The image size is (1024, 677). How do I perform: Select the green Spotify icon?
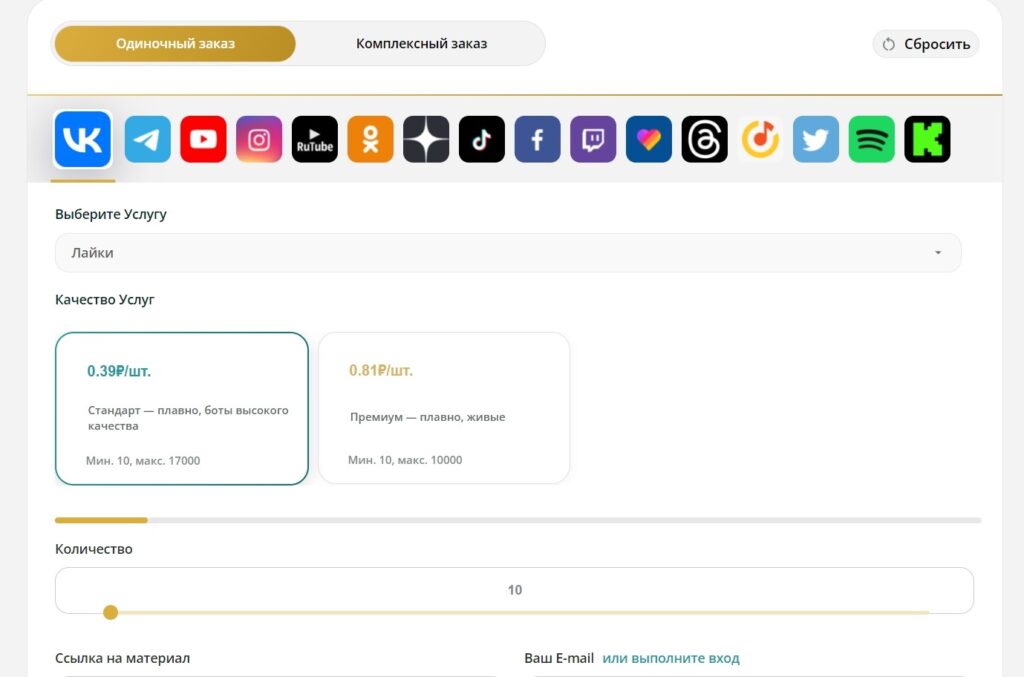872,139
